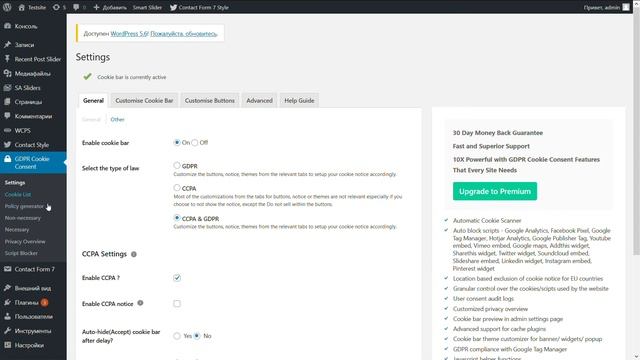Screen dimensions: 640x360
Task: Set Enable cookie bar to Off
Action: (195, 142)
